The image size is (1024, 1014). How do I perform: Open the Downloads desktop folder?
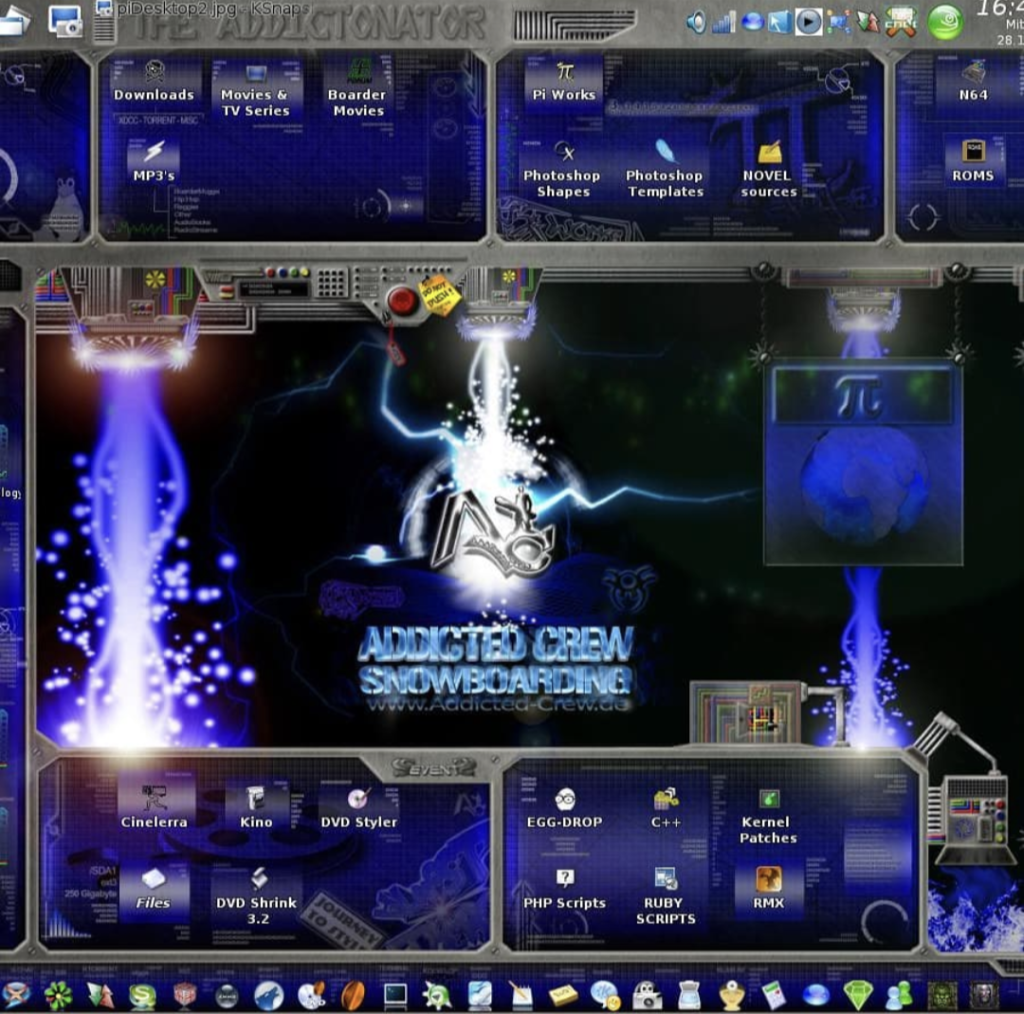coord(154,82)
